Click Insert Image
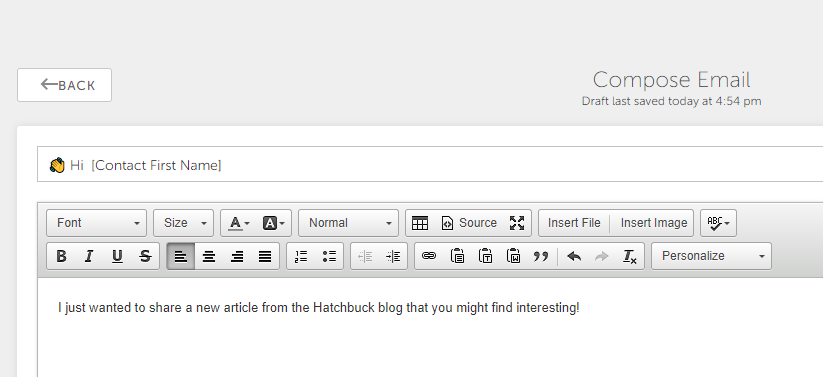 (653, 223)
